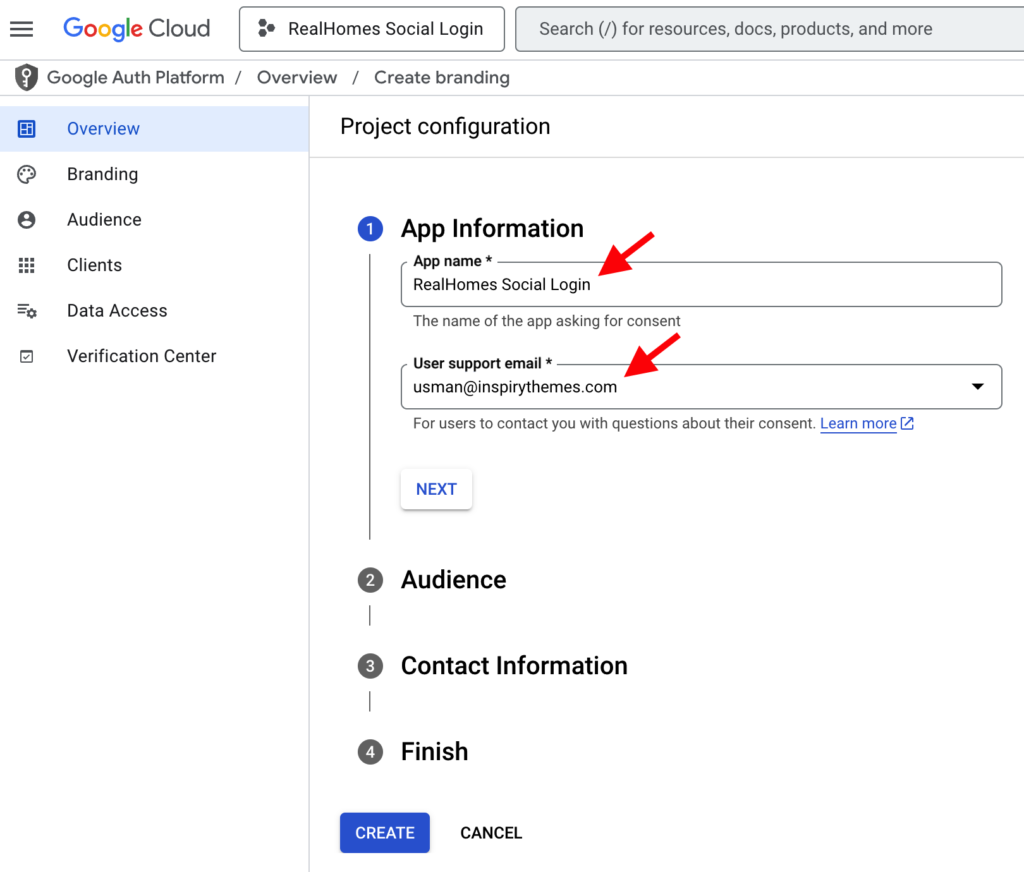The image size is (1024, 872).
Task: Open Verification Center in the sidebar
Action: point(154,356)
